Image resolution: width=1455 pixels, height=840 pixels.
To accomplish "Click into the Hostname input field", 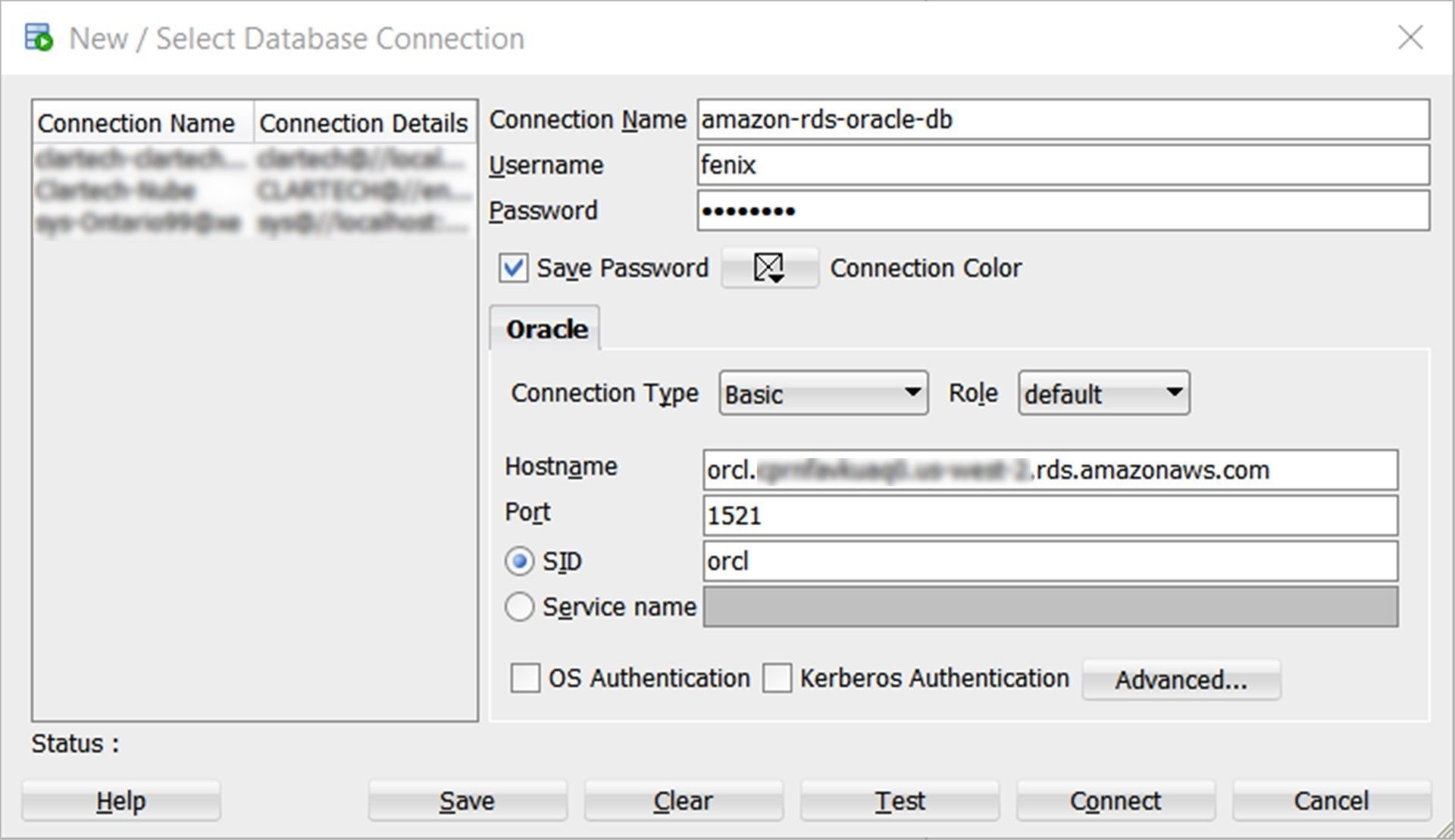I will tap(1050, 470).
